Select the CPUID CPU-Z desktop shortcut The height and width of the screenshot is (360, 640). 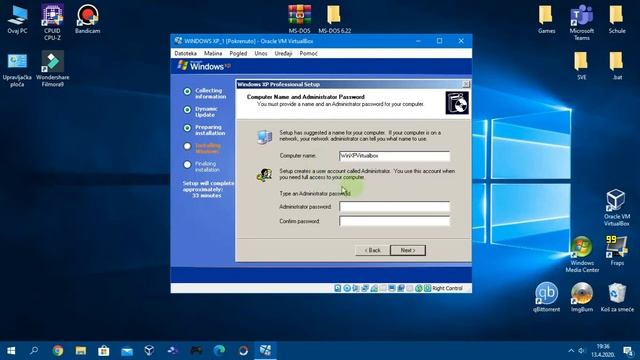click(52, 22)
